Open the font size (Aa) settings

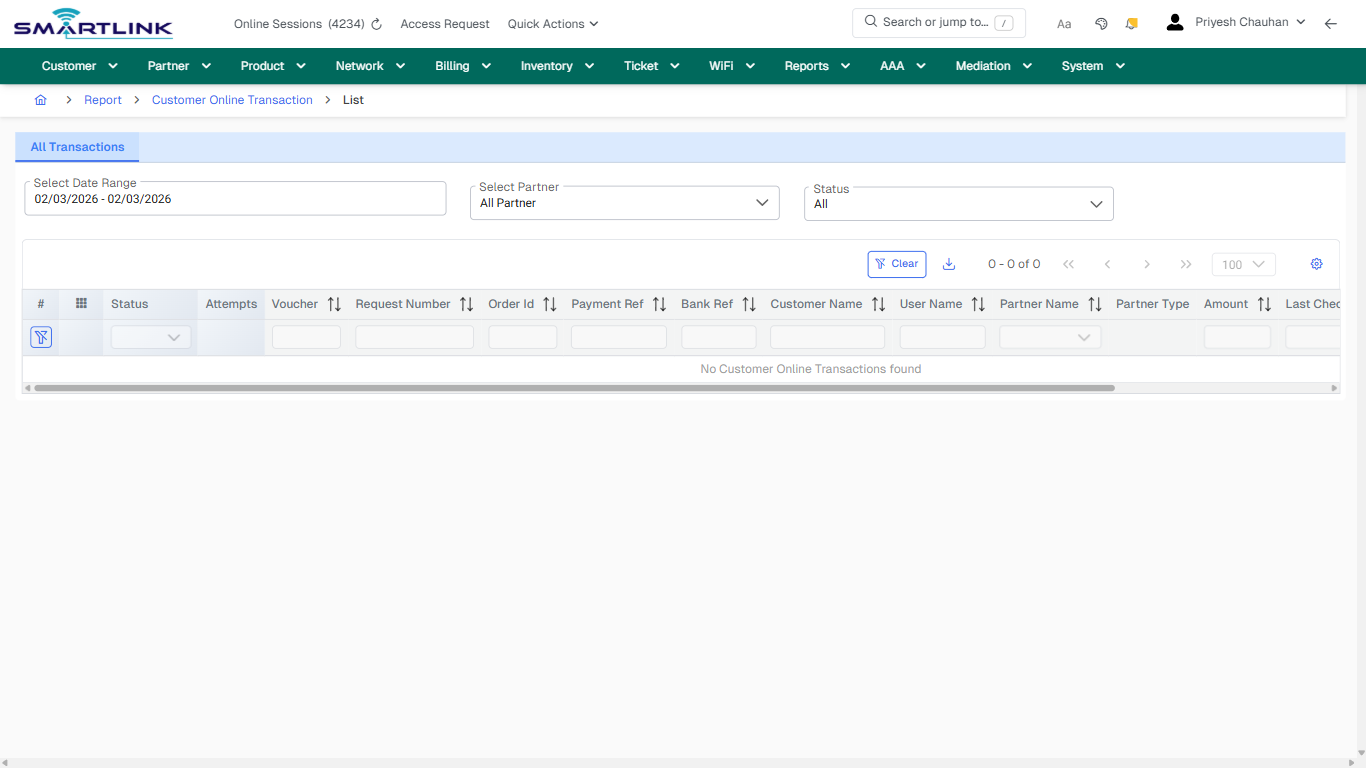pyautogui.click(x=1063, y=23)
